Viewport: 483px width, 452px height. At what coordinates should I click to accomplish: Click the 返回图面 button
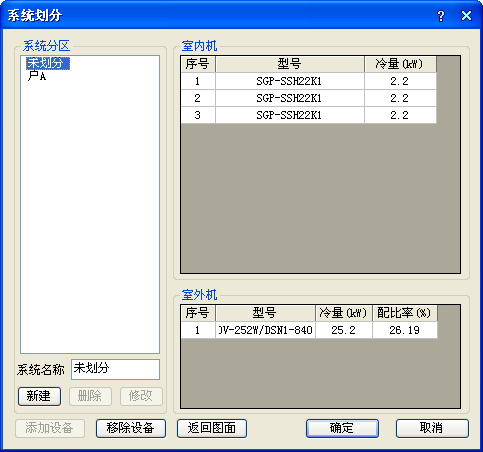tap(212, 428)
